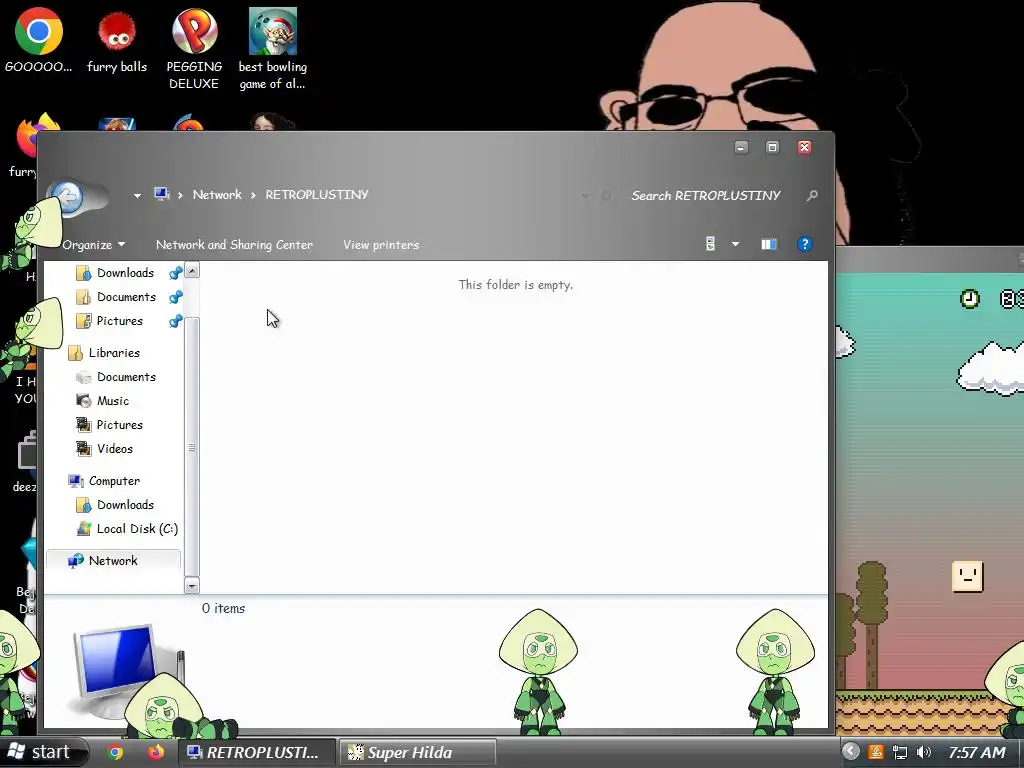Click the pin icon next to Downloads
Image resolution: width=1024 pixels, height=768 pixels.
(176, 273)
